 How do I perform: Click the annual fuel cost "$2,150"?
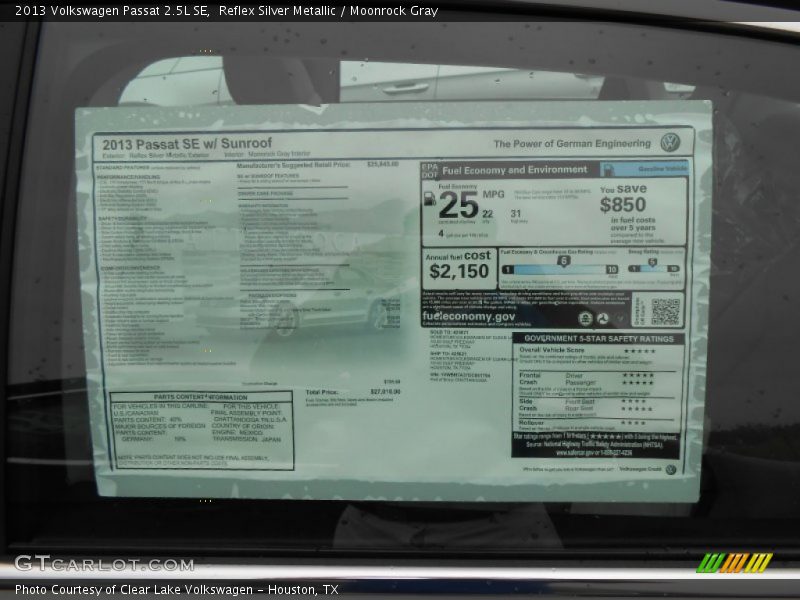[x=459, y=271]
